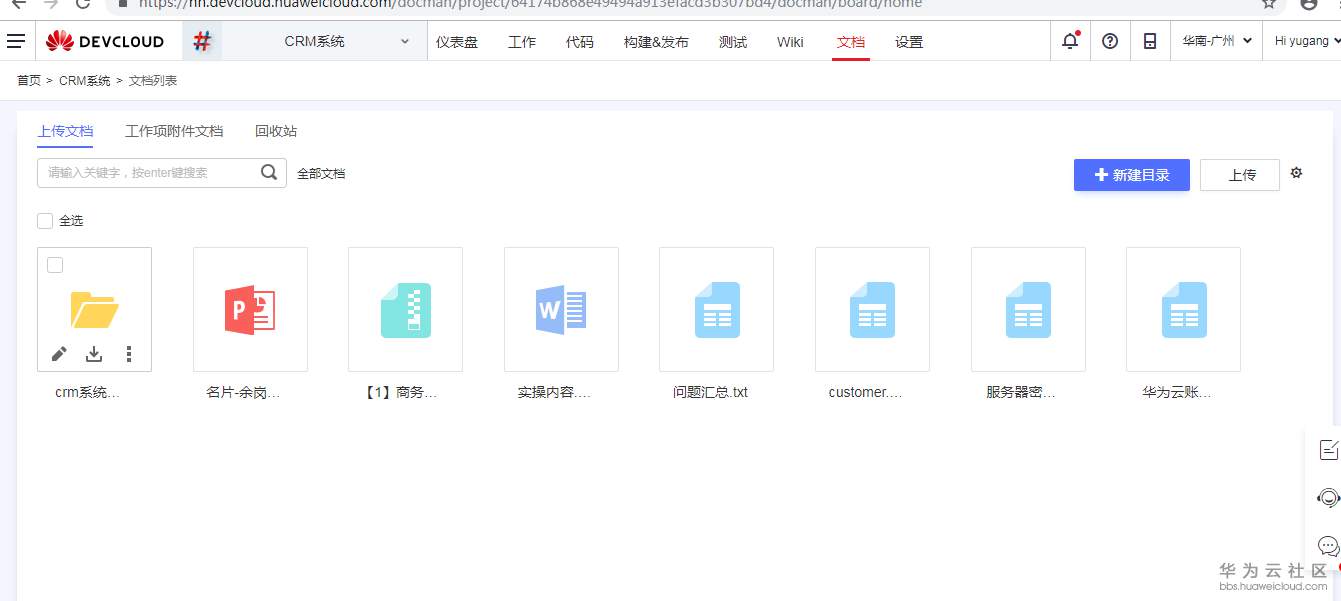This screenshot has height=601, width=1341.
Task: Click the customer file name label
Action: click(x=866, y=392)
